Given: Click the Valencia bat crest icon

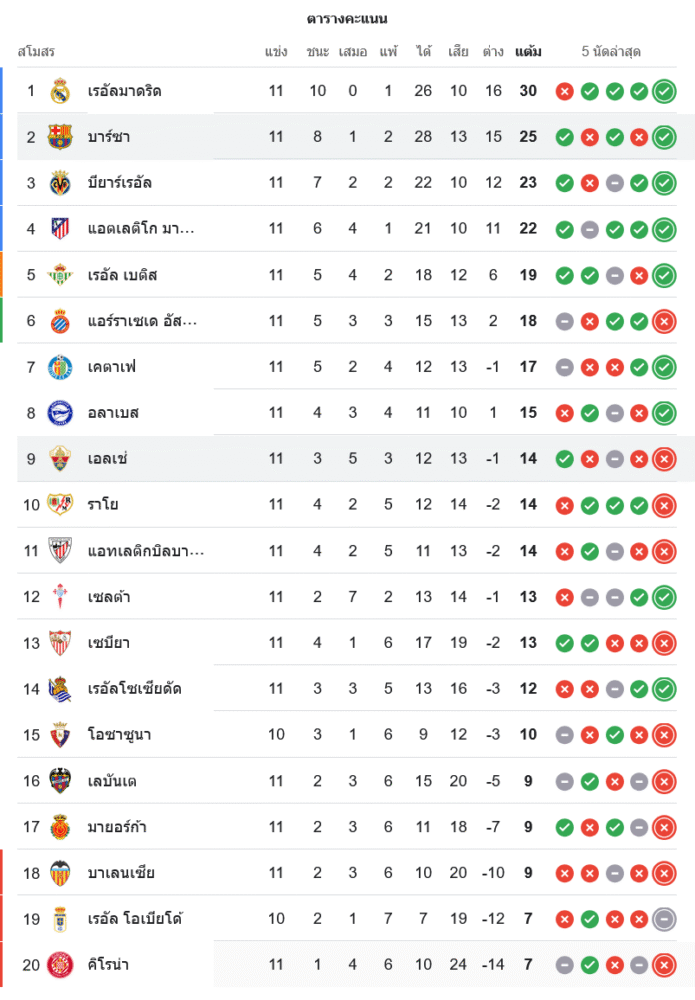Looking at the screenshot, I should [60, 873].
